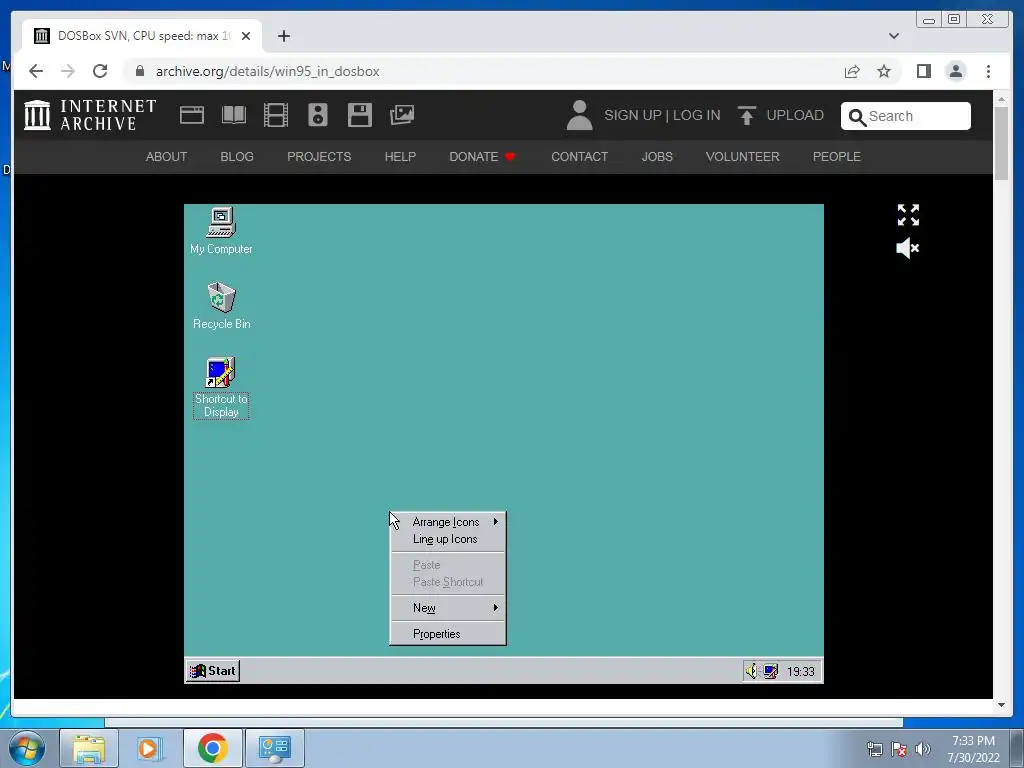Click the user avatar icon
Viewport: 1024px width, 768px height.
pyautogui.click(x=579, y=115)
